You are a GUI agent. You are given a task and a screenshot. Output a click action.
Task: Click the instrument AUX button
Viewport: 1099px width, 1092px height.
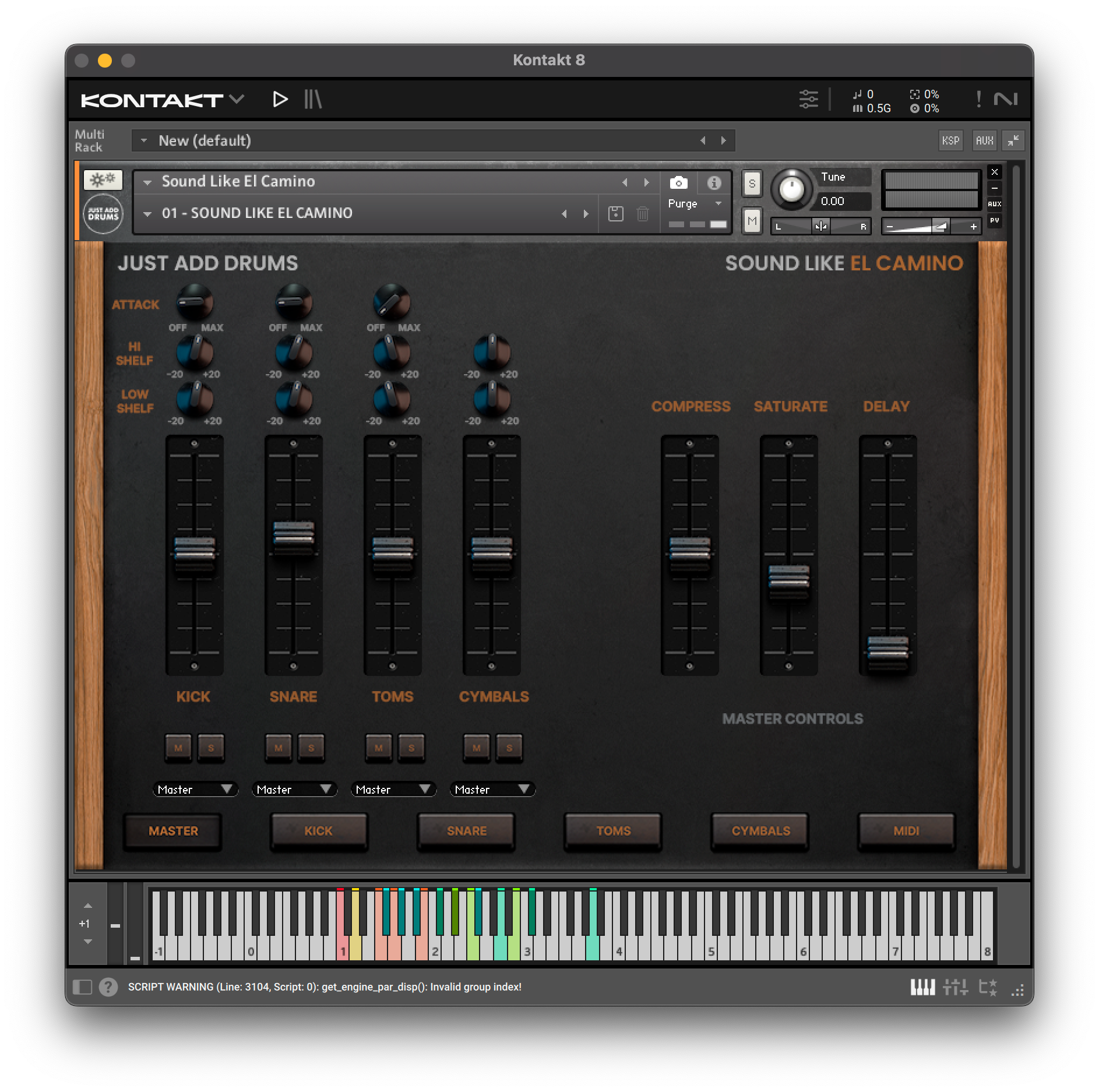[995, 204]
